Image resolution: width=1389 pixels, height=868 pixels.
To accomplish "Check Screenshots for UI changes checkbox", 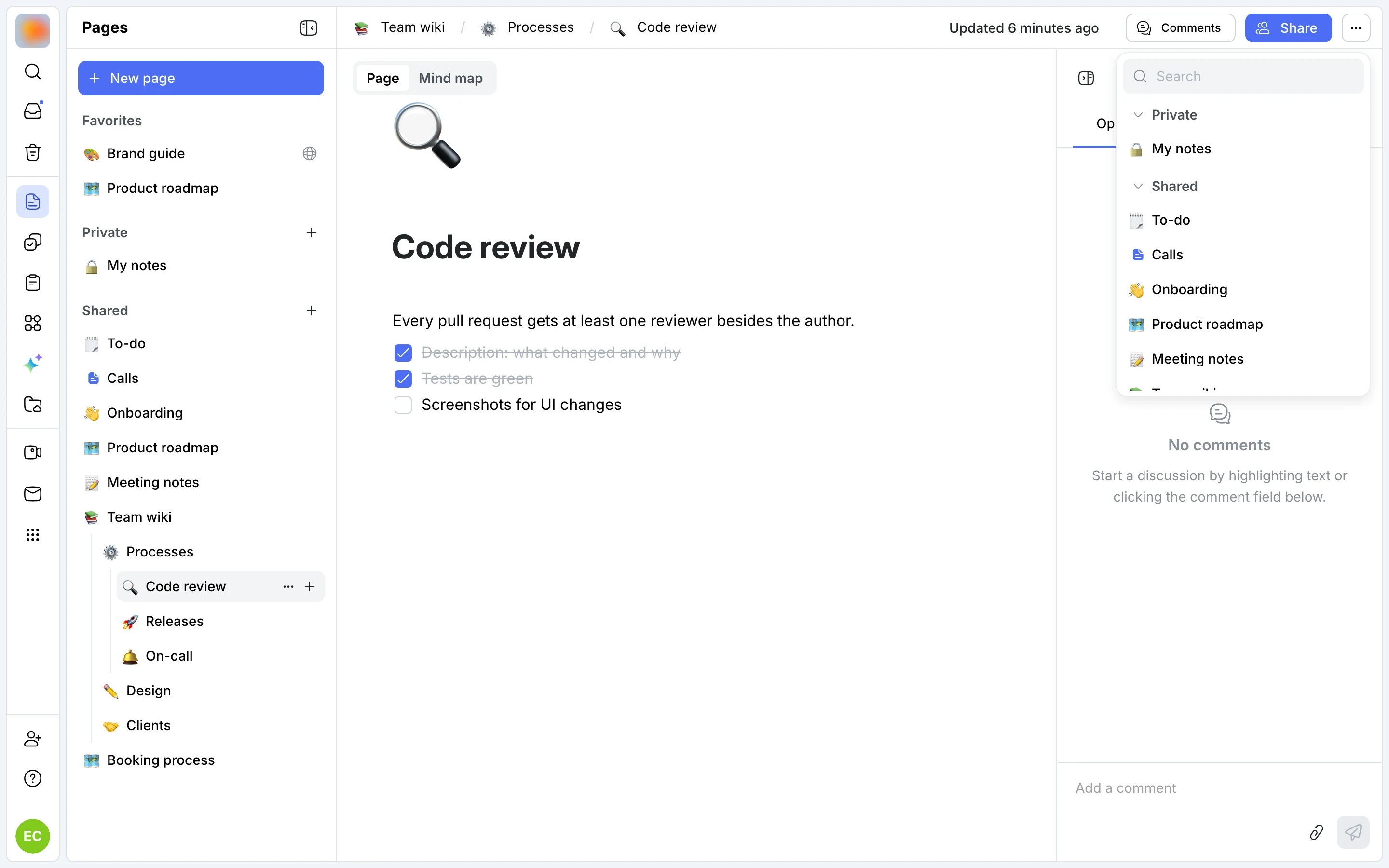I will click(x=403, y=405).
